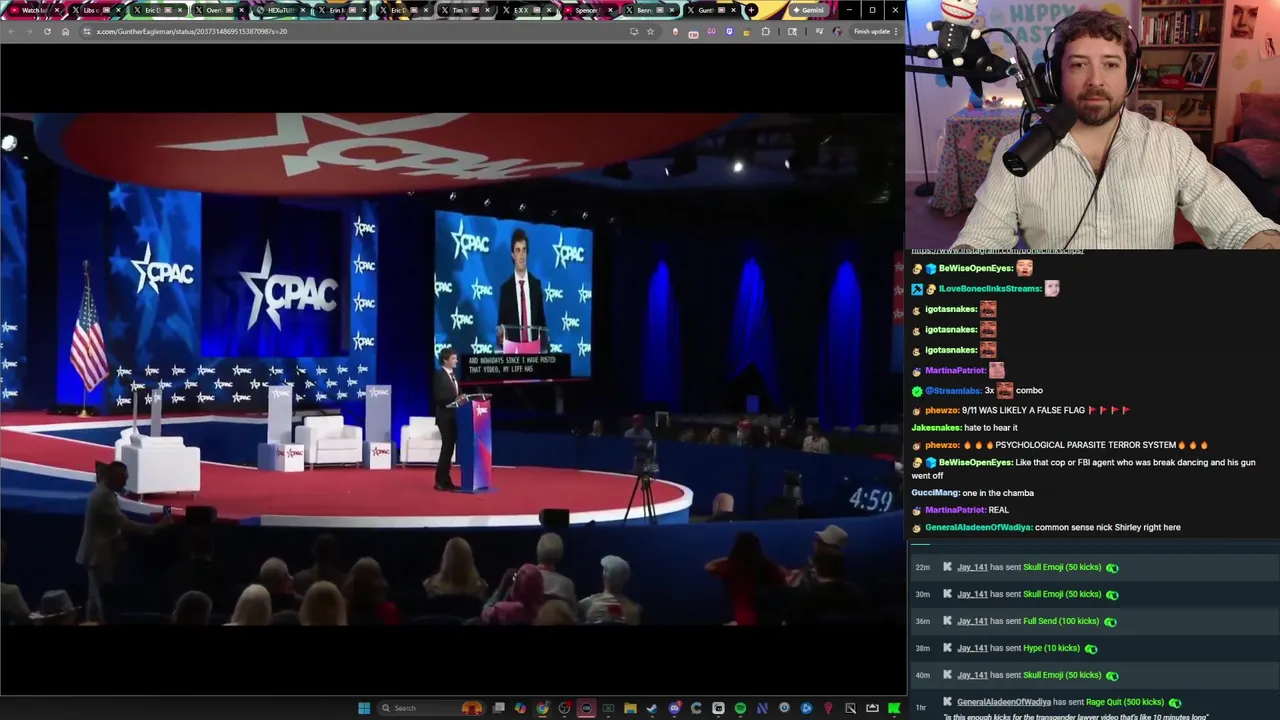Open the Kick app in taskbar
Viewport: 1280px width, 720px height.
click(894, 708)
